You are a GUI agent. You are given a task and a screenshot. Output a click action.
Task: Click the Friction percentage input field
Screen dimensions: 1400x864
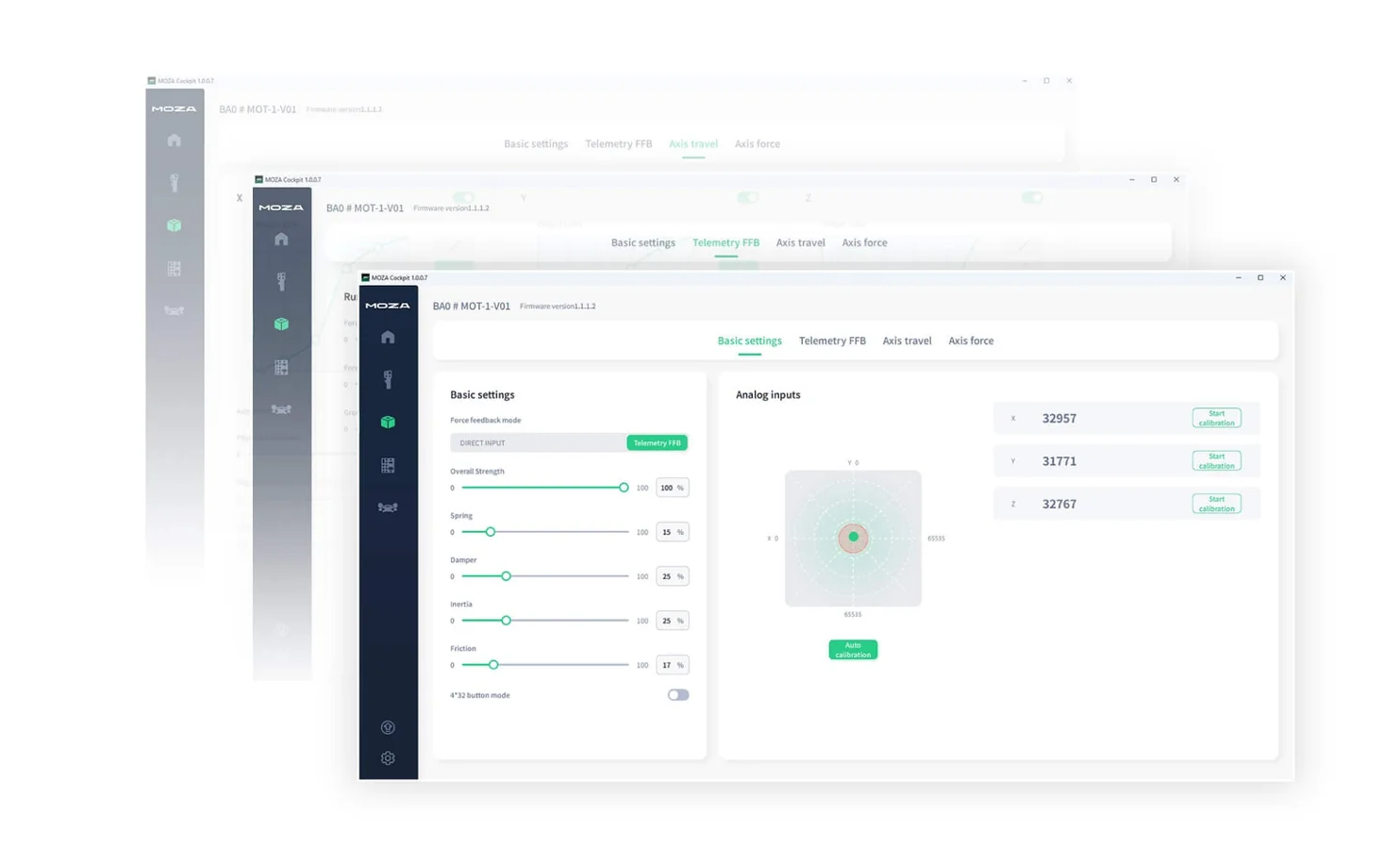(x=667, y=665)
